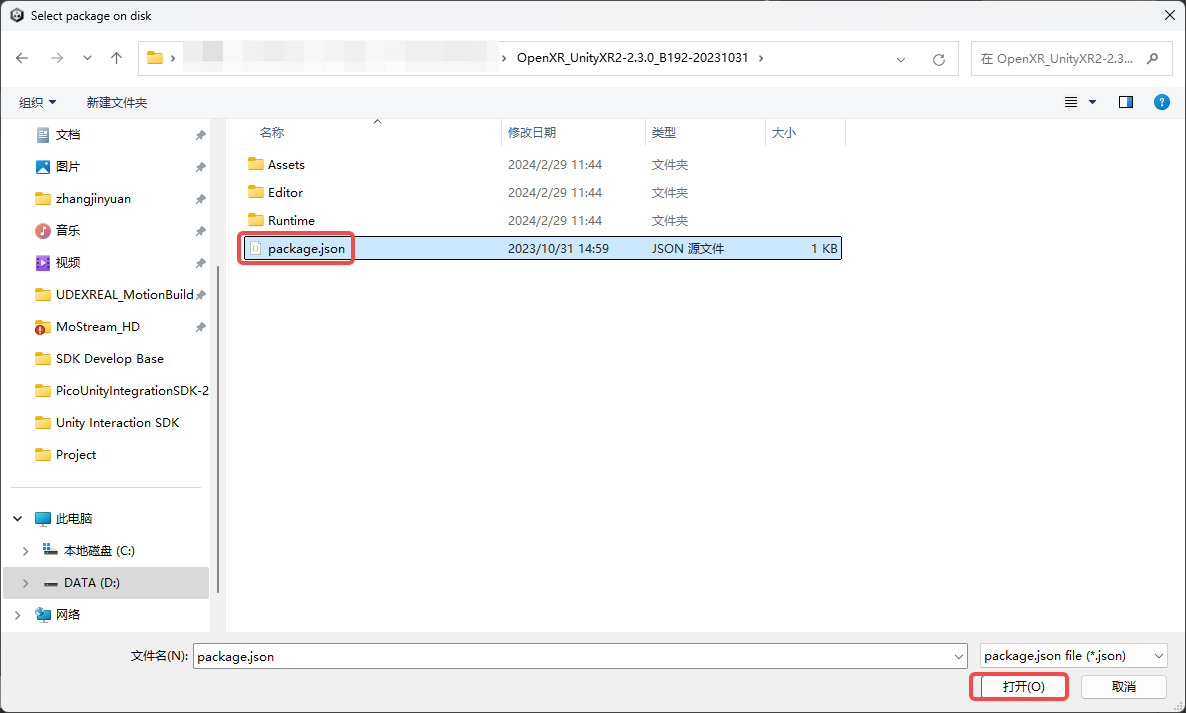Open the view mode options dropdown

coord(1092,102)
